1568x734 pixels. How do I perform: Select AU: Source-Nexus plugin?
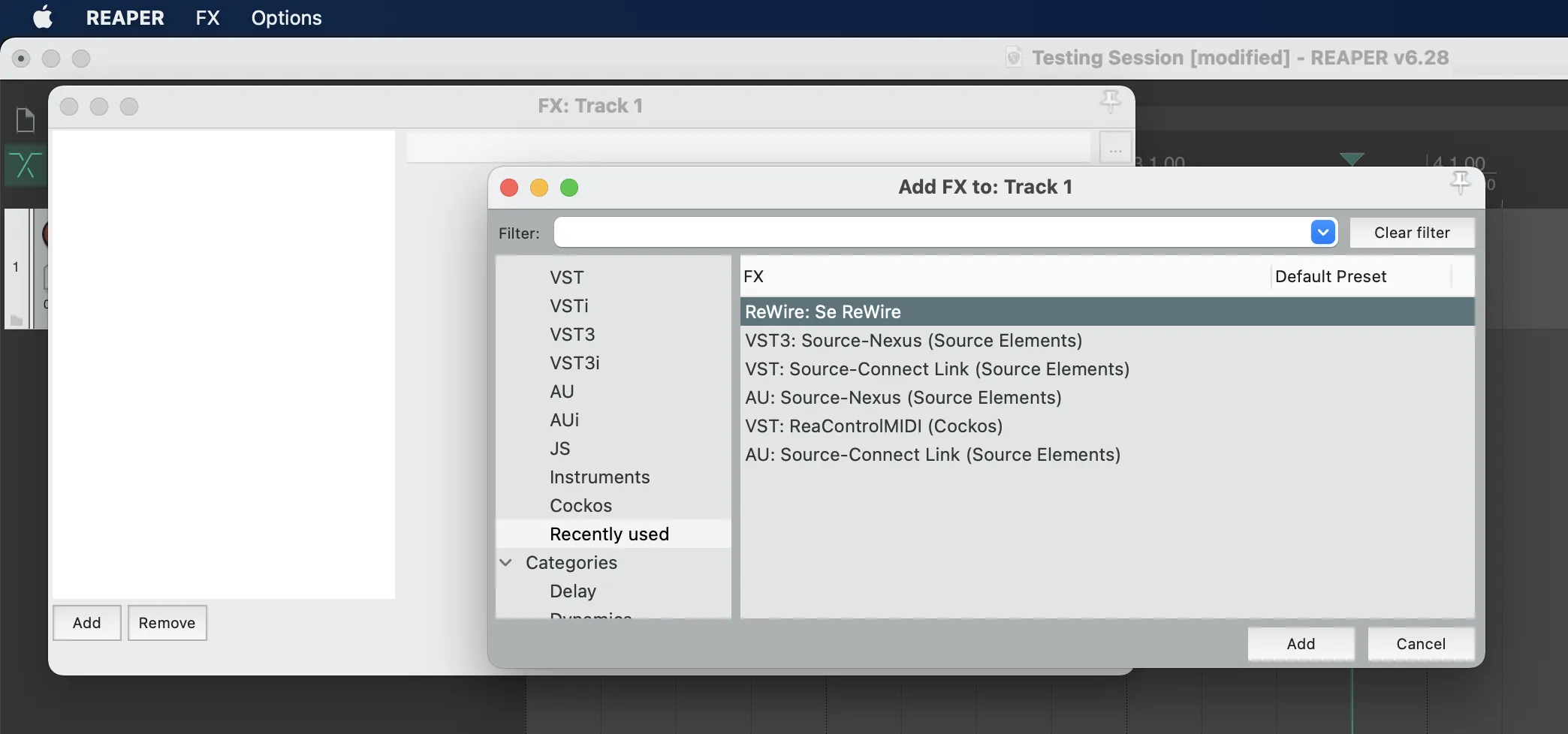pos(1107,397)
